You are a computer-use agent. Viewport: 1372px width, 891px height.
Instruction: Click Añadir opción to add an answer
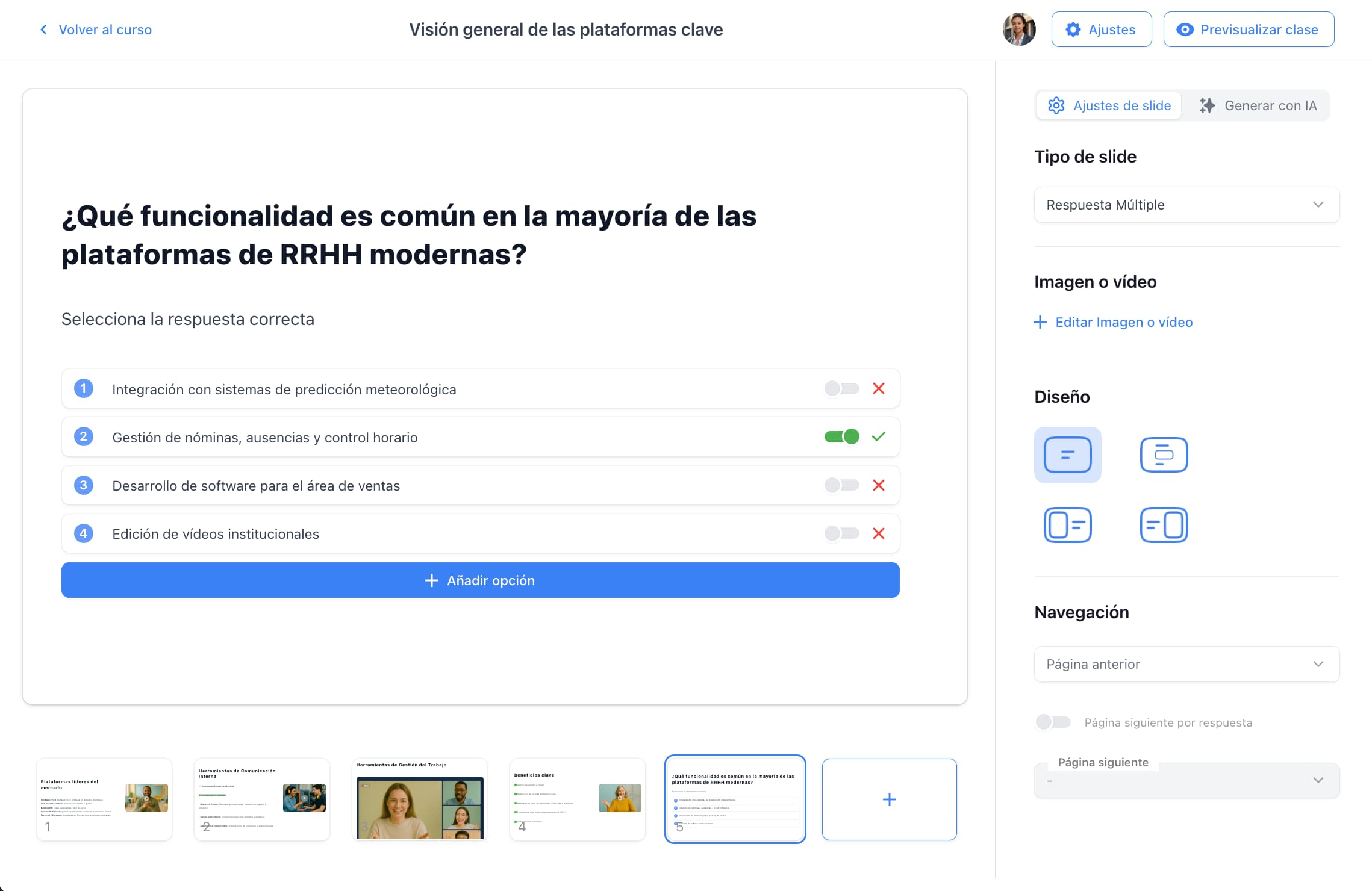[x=479, y=580]
